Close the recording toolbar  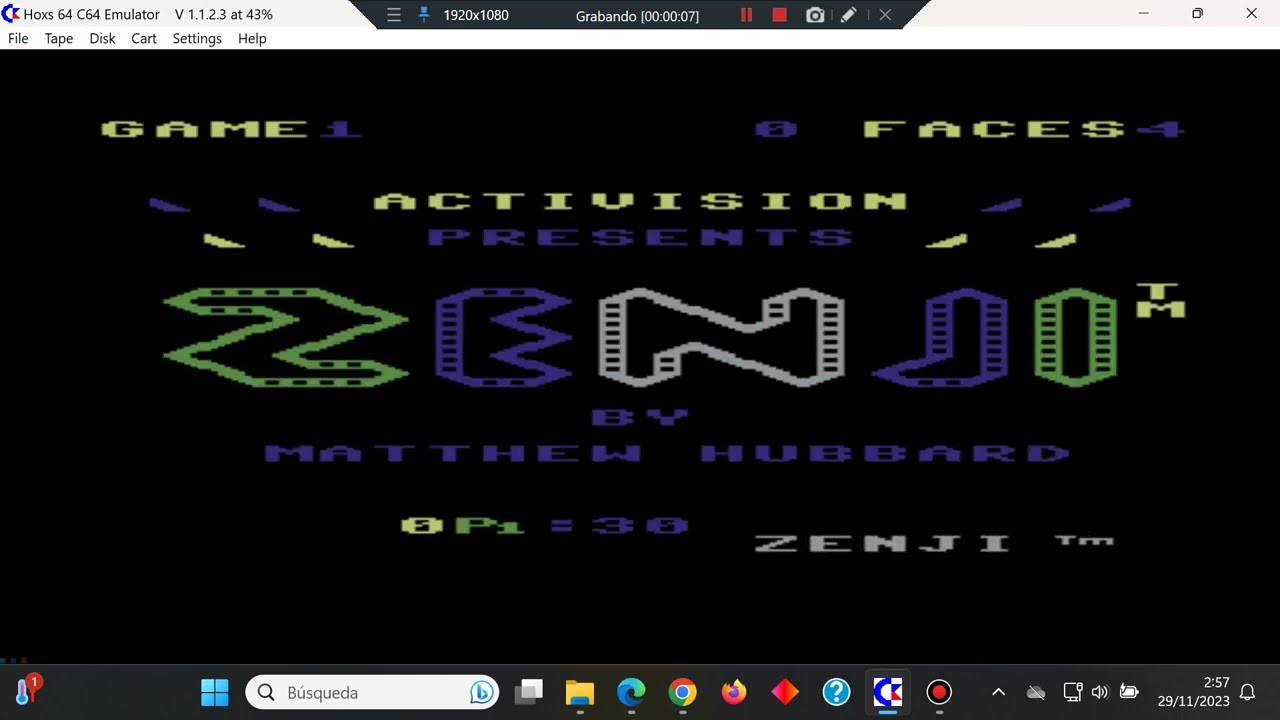pos(885,15)
